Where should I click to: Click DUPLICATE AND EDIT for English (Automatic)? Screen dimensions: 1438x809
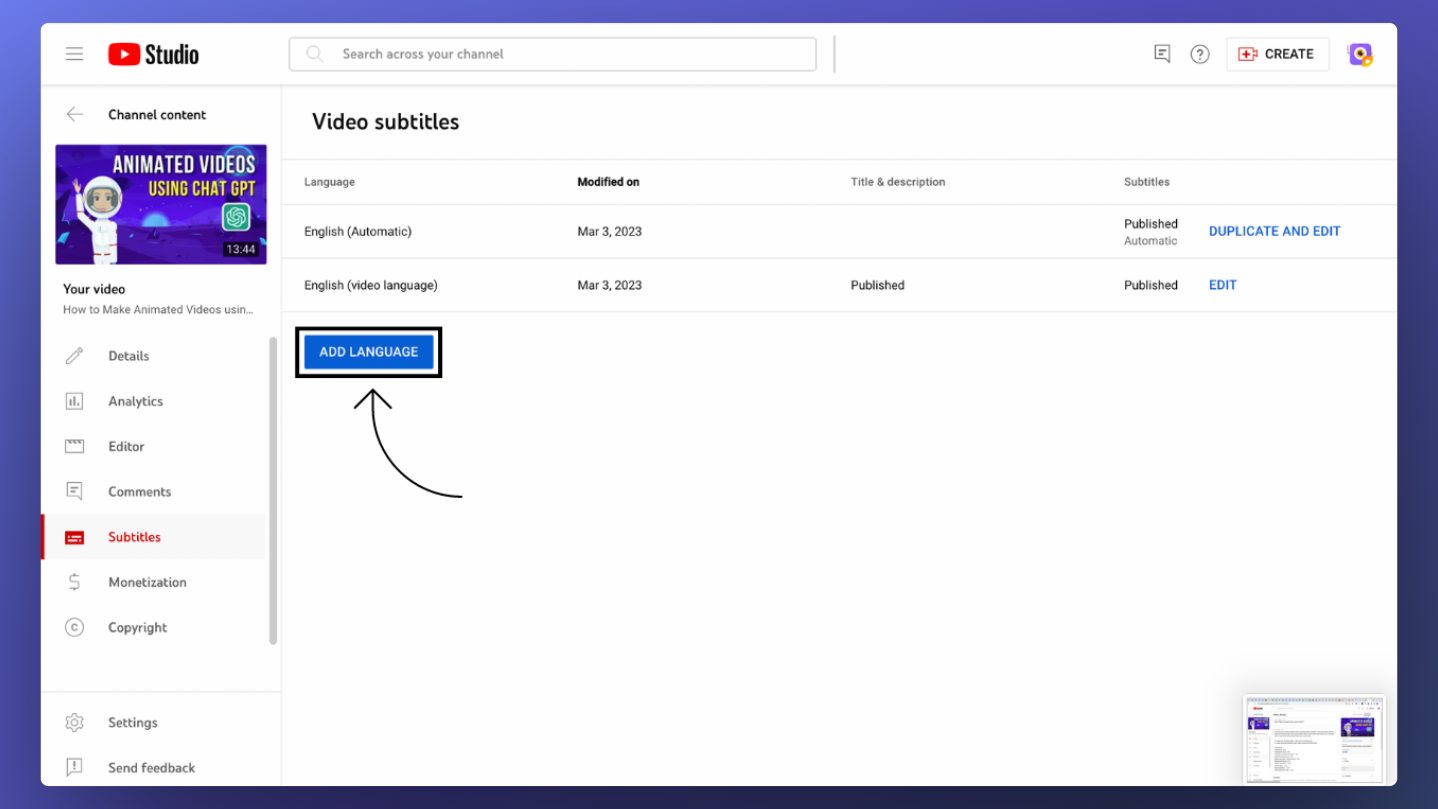[x=1274, y=231]
